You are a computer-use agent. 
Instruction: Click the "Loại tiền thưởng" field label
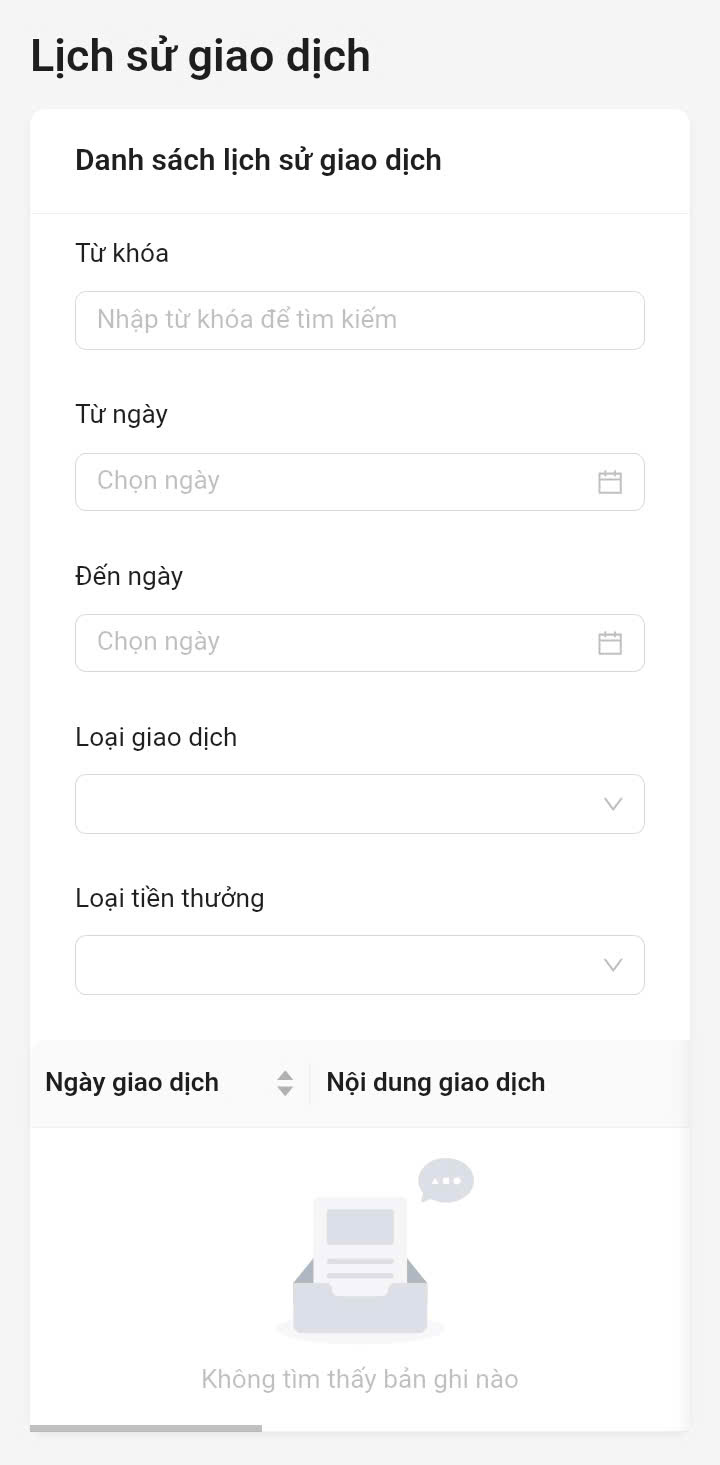(x=170, y=898)
